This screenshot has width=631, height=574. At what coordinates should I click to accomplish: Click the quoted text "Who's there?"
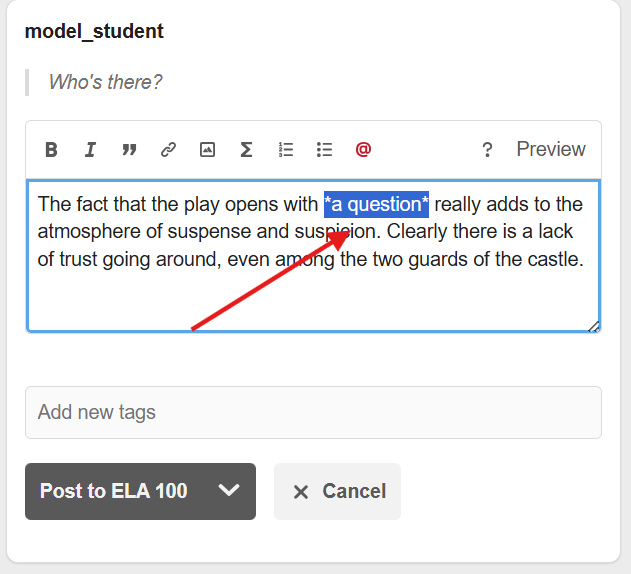pyautogui.click(x=105, y=82)
